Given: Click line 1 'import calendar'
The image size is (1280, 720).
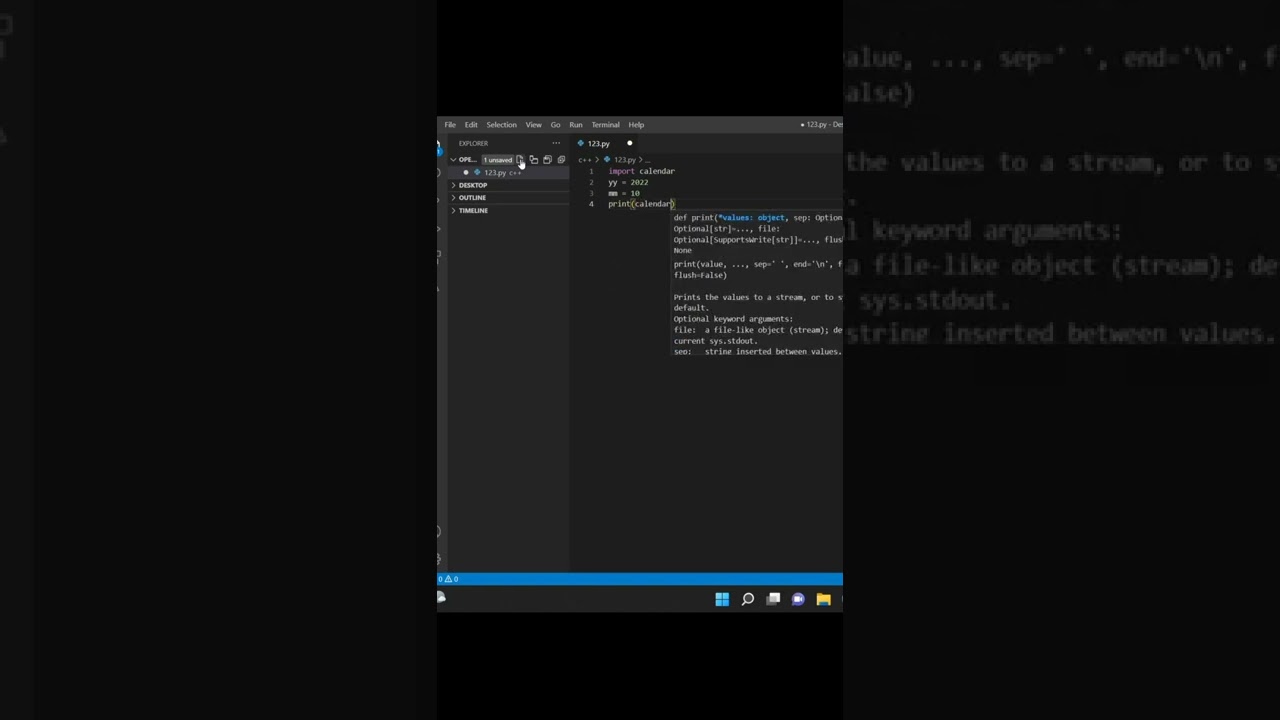Looking at the screenshot, I should pyautogui.click(x=641, y=171).
